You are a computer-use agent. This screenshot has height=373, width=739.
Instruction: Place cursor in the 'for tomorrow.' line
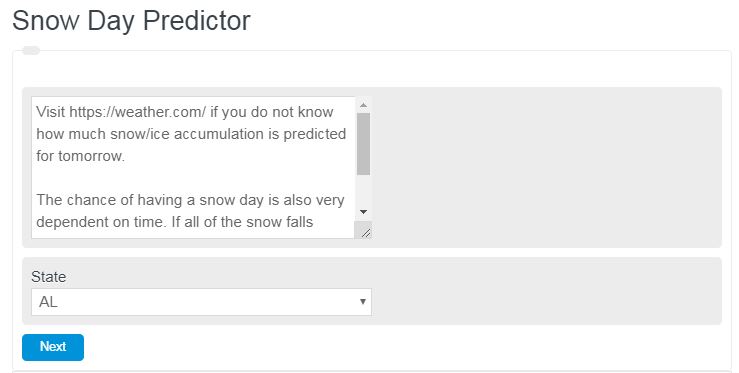point(81,156)
